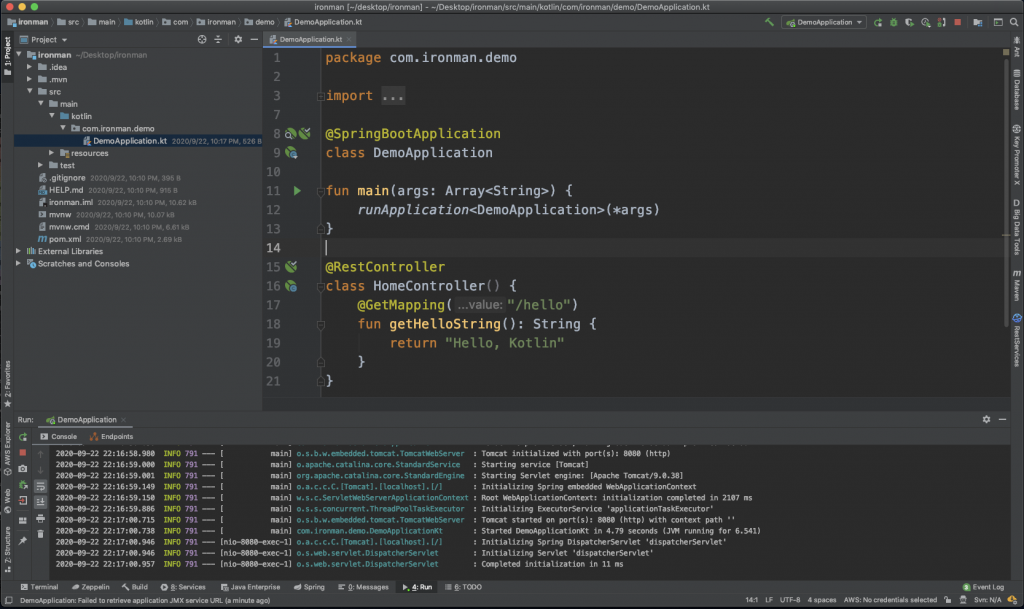This screenshot has width=1024, height=609.
Task: Open the Build tool window
Action: point(135,587)
